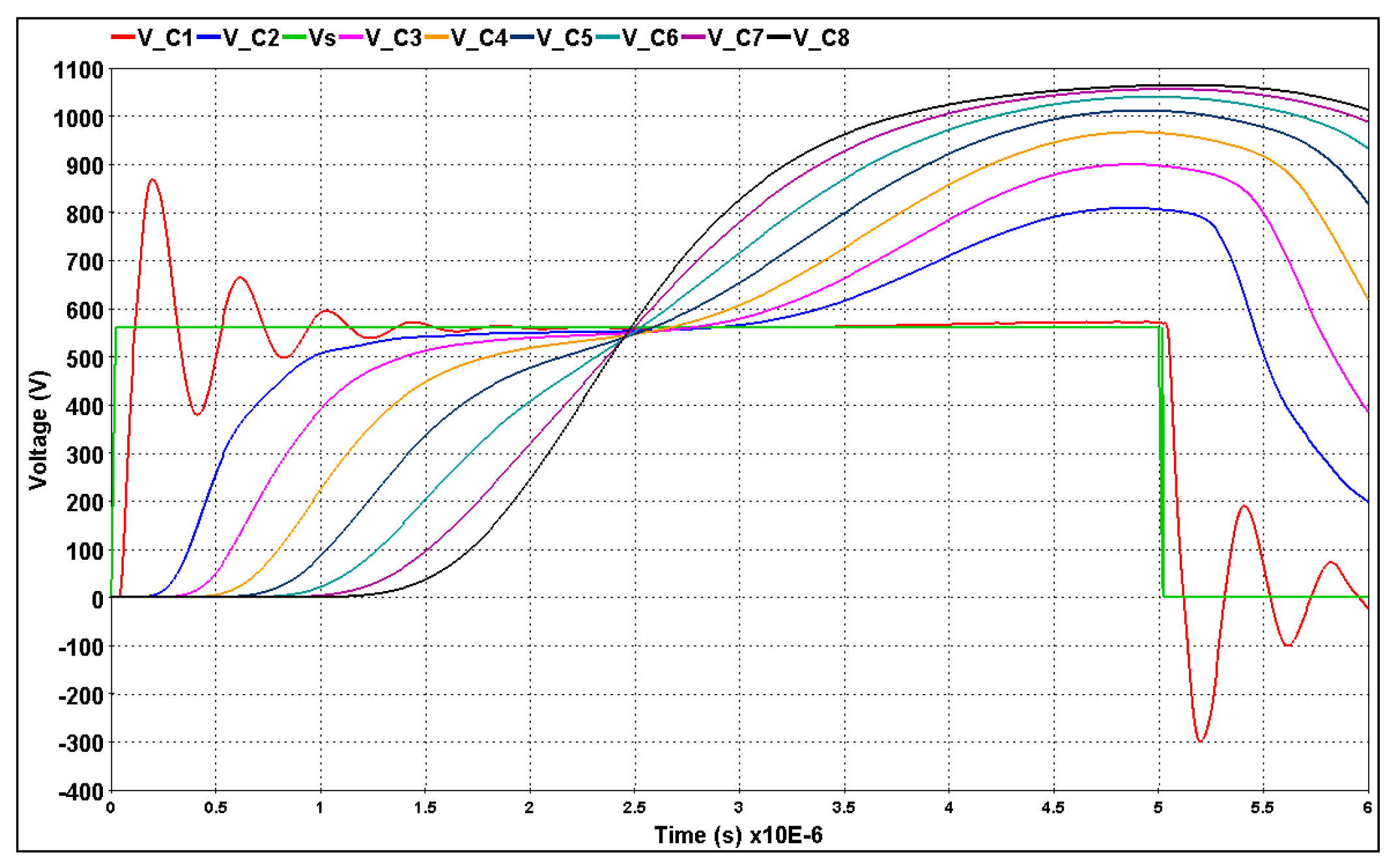Click the green Vs legend swatch
This screenshot has height=868, width=1400.
pos(294,38)
